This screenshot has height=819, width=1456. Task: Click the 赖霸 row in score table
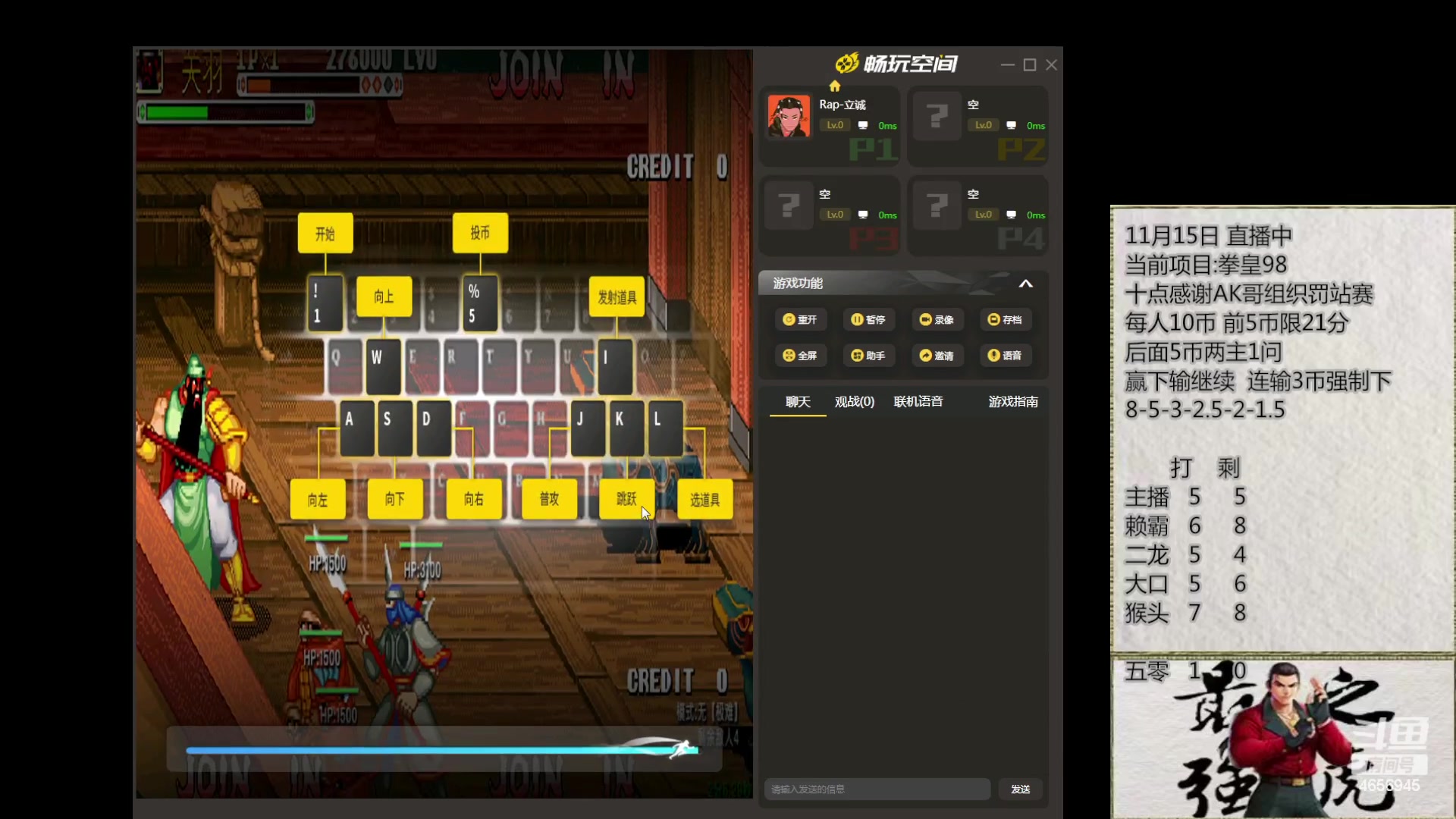tap(1185, 526)
